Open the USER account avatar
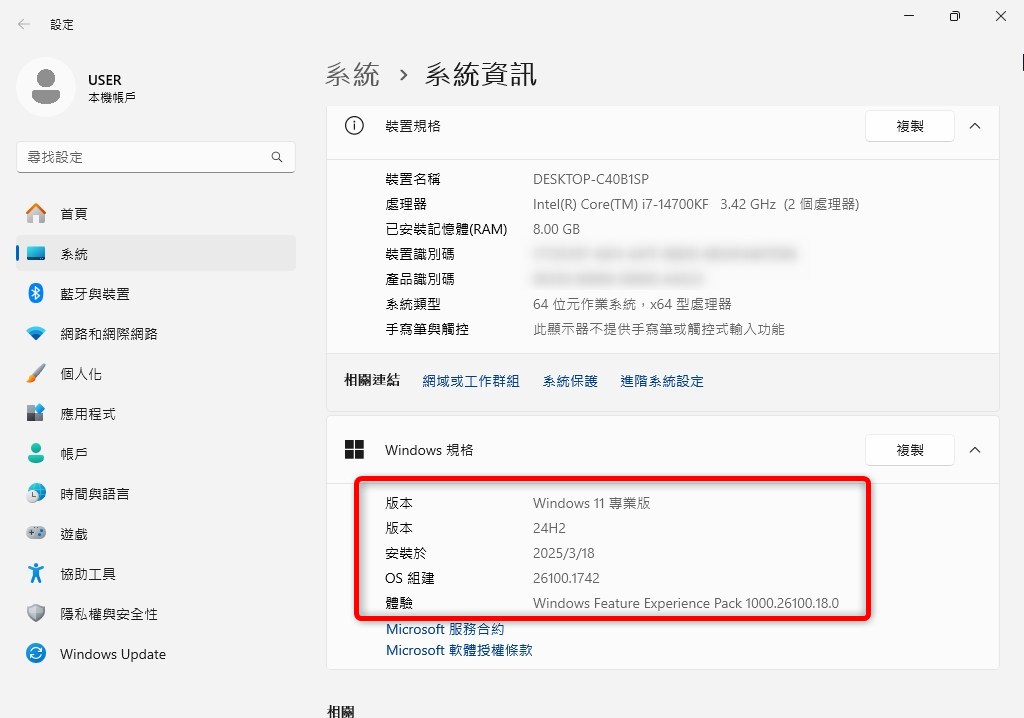 pyautogui.click(x=46, y=87)
